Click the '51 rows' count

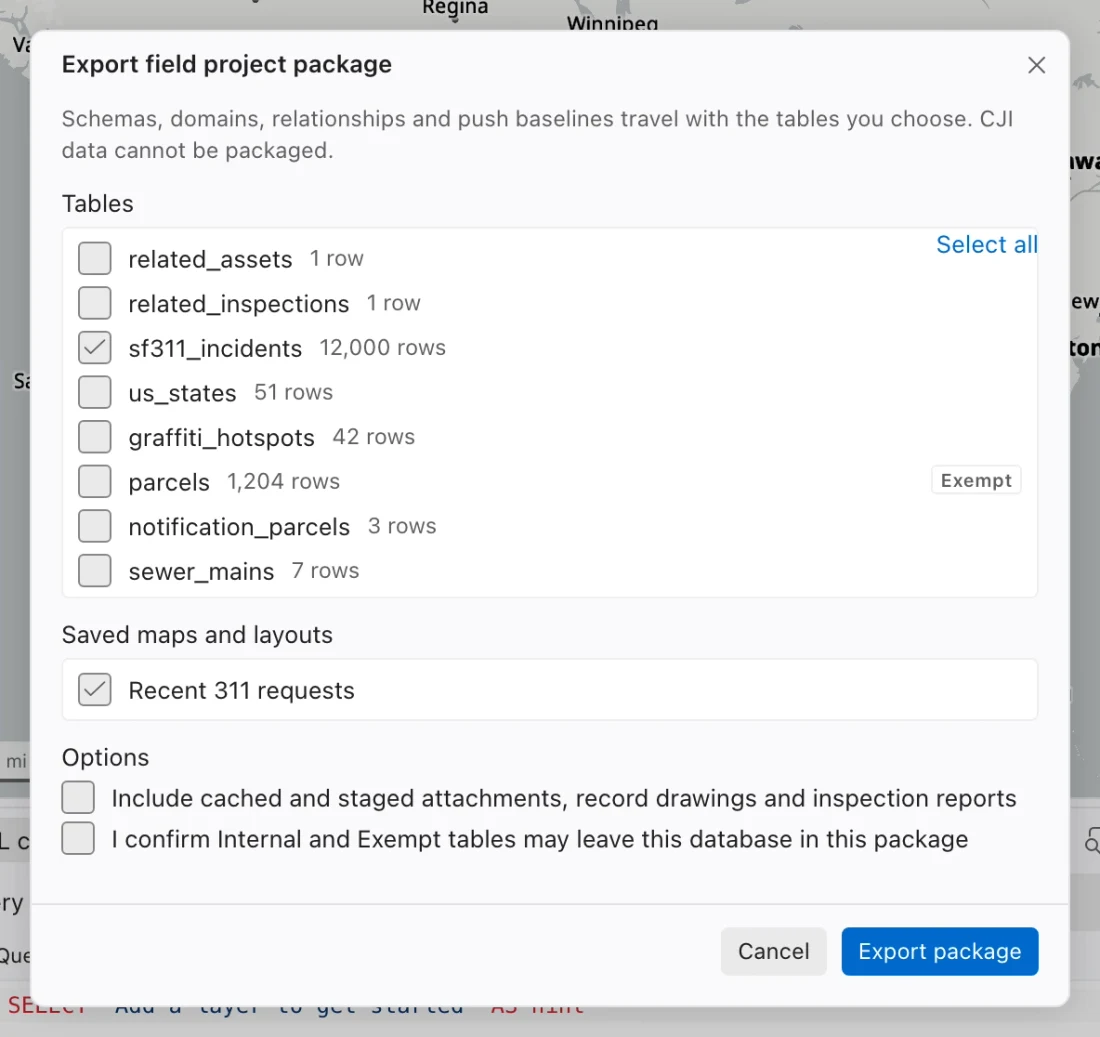[293, 392]
